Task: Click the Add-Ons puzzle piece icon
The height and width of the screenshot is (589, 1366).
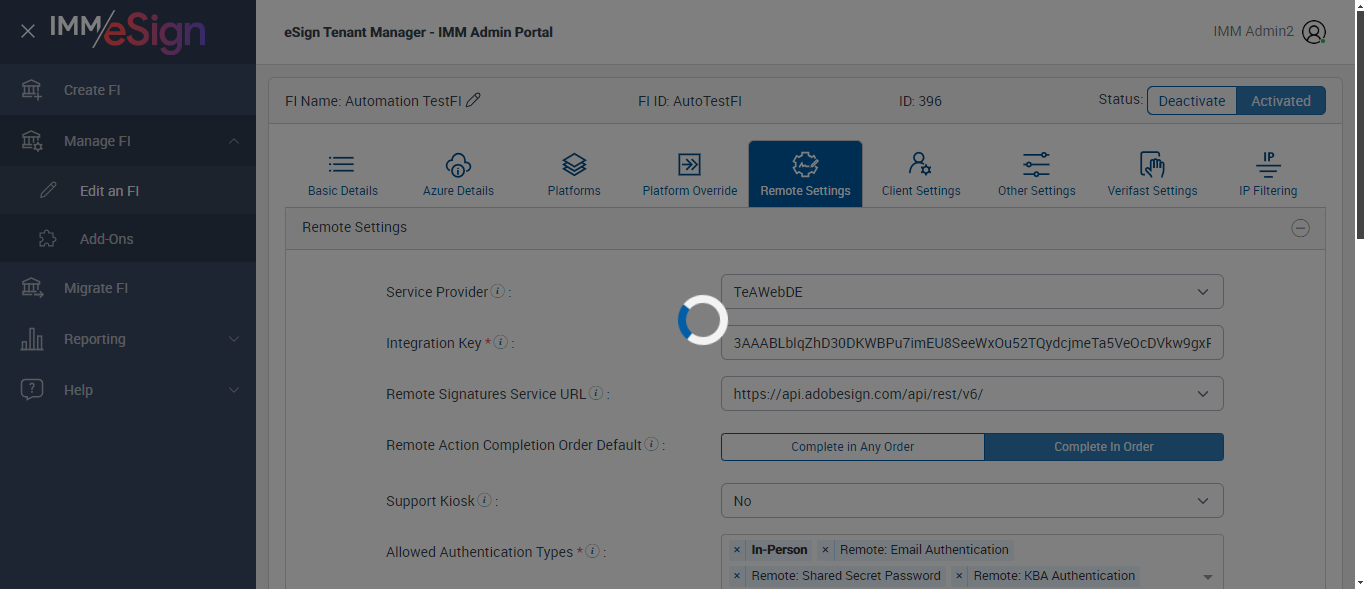Action: (48, 239)
